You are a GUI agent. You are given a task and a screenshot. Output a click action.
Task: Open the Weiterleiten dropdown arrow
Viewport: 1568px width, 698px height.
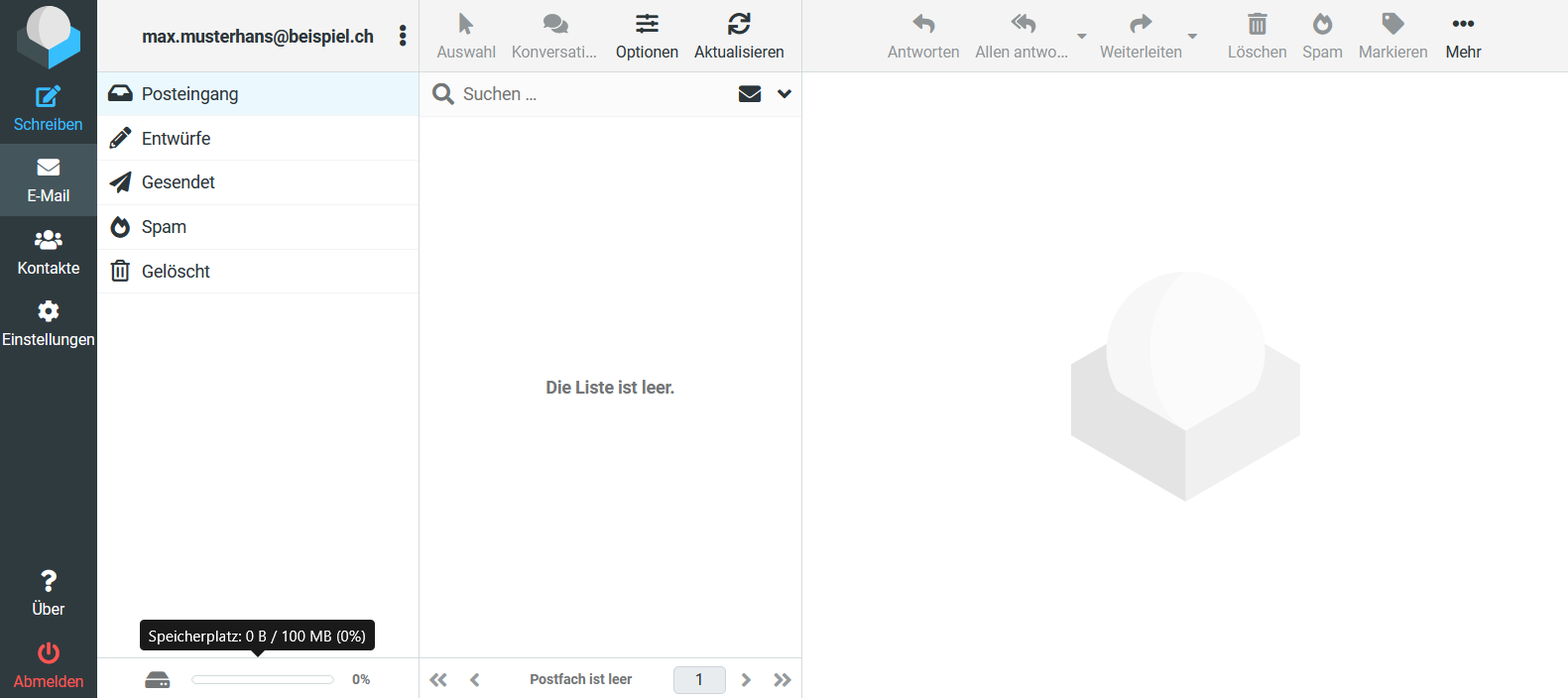pos(1193,37)
